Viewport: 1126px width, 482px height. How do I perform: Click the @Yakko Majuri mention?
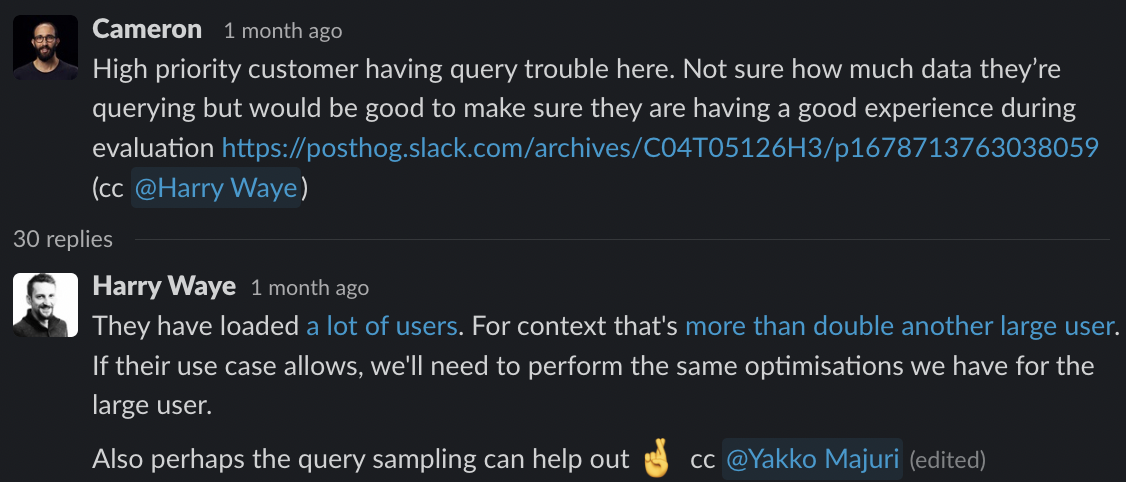pos(812,460)
